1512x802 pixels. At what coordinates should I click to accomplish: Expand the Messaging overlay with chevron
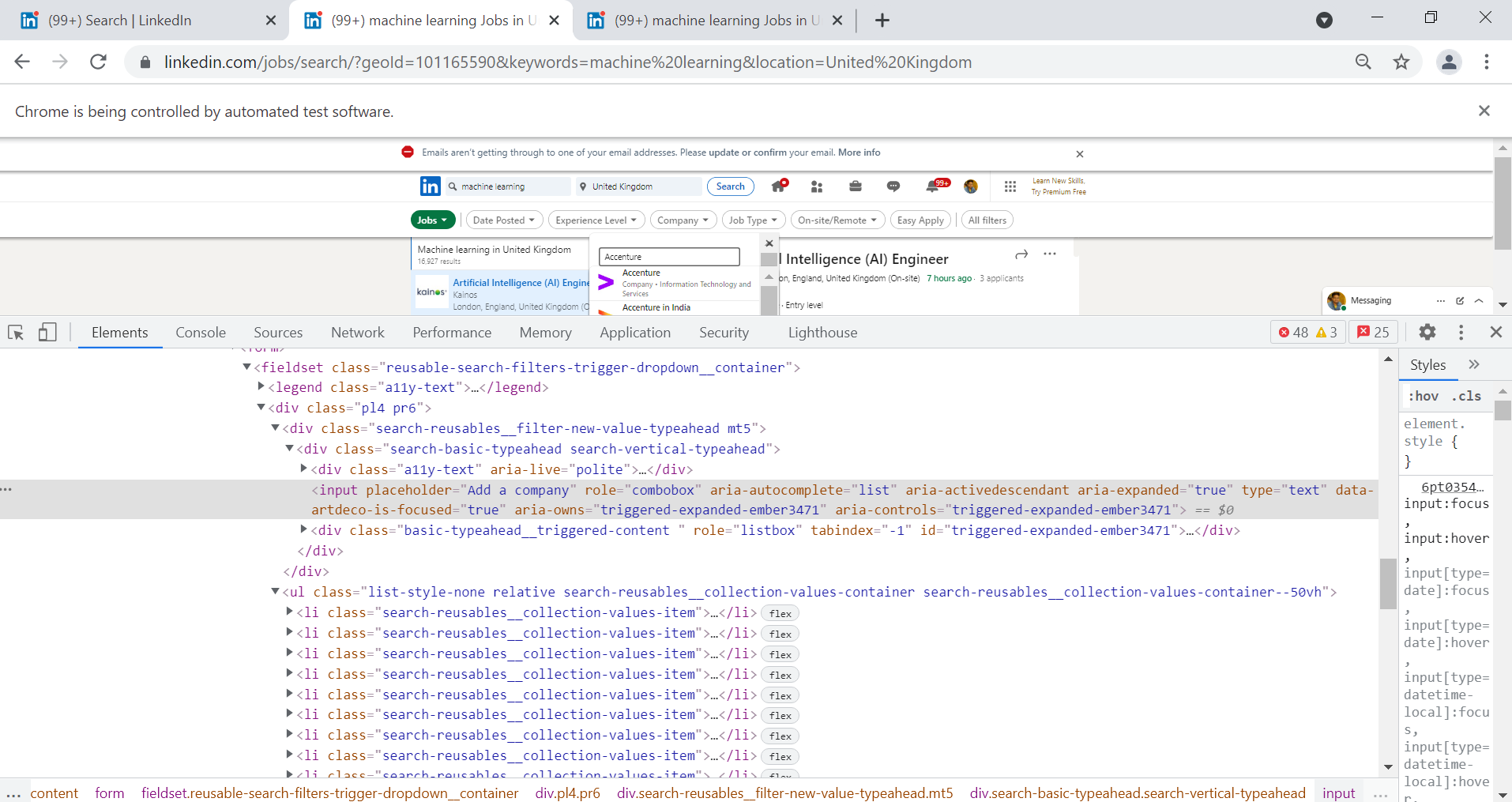(1479, 300)
